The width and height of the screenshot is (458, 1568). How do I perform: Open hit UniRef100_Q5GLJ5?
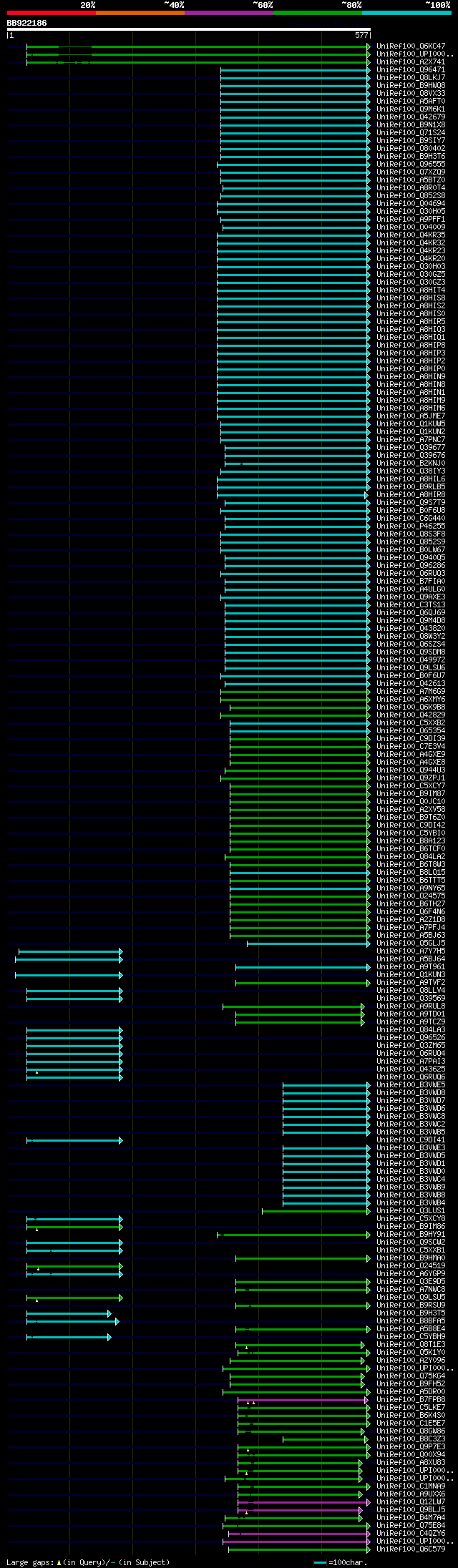411,944
